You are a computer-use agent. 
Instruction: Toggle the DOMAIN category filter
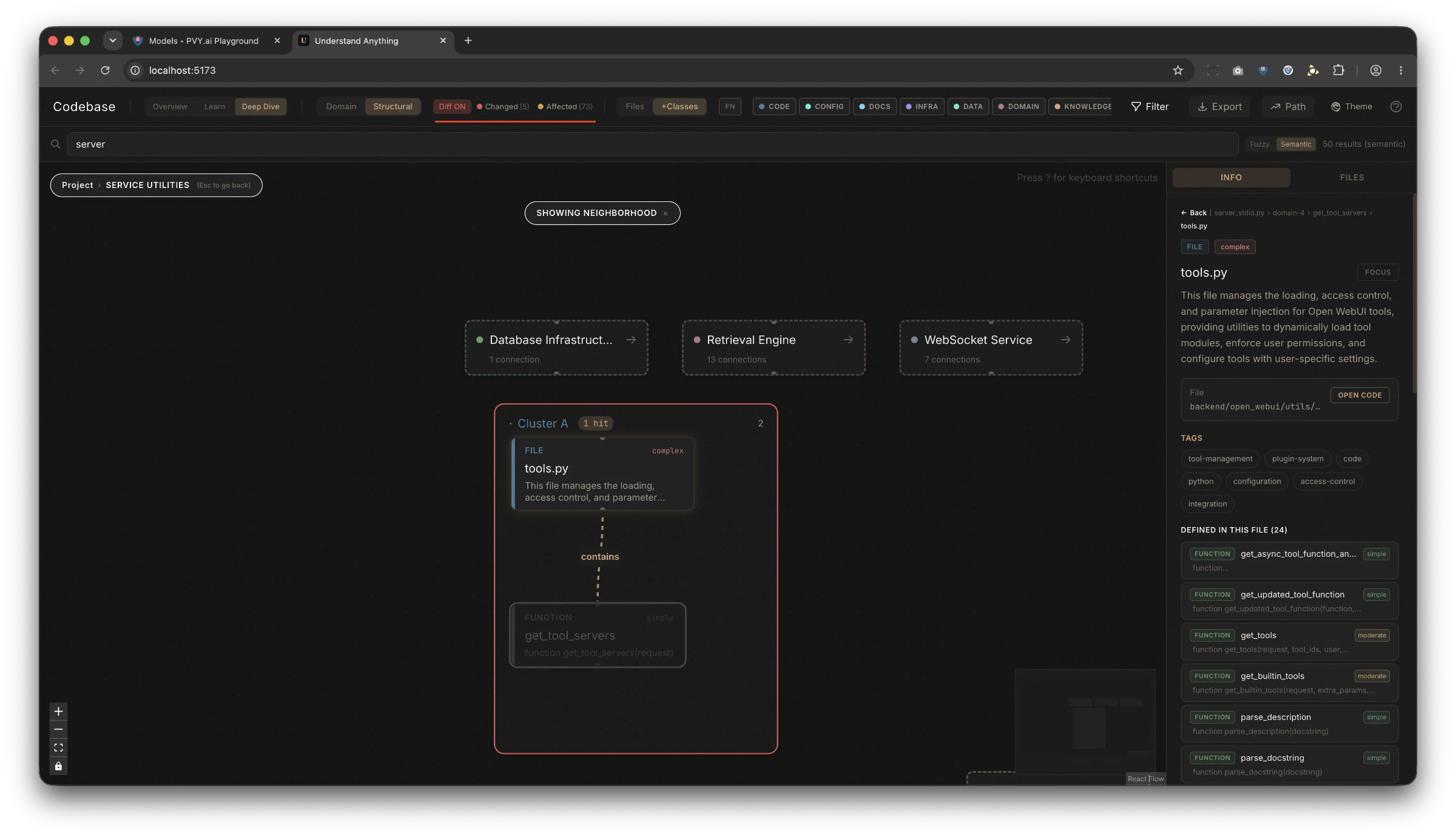click(x=1019, y=107)
